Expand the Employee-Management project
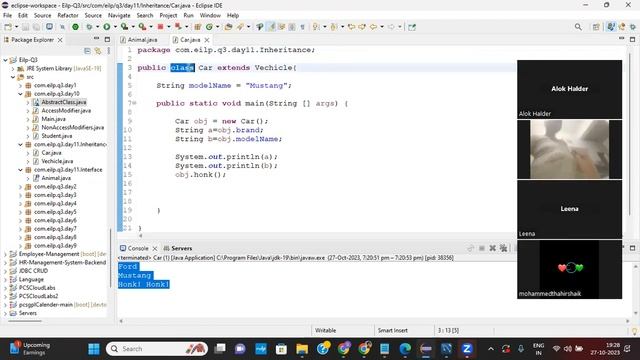This screenshot has height=360, width=640. click(5, 254)
